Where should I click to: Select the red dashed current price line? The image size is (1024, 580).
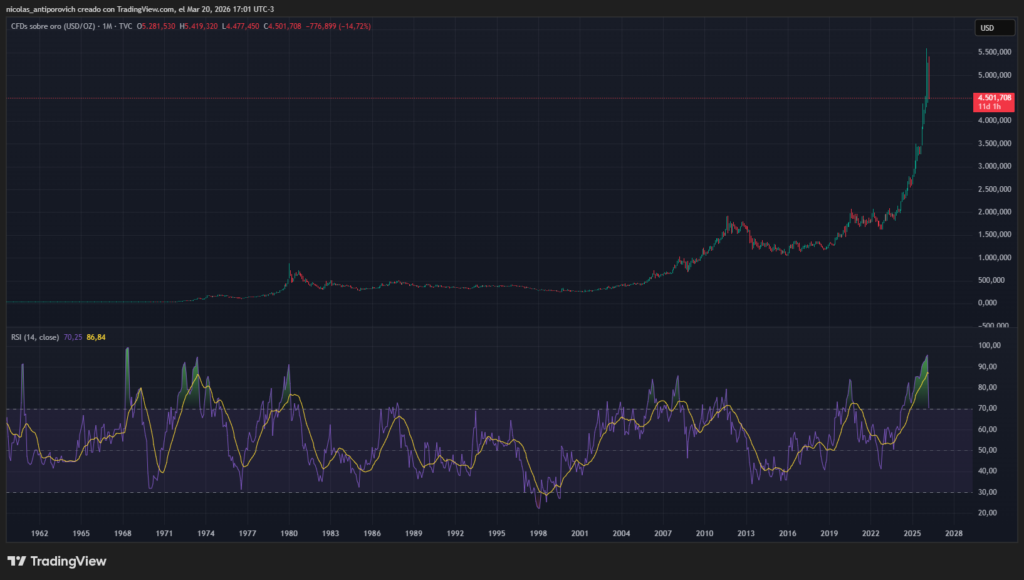(500, 99)
